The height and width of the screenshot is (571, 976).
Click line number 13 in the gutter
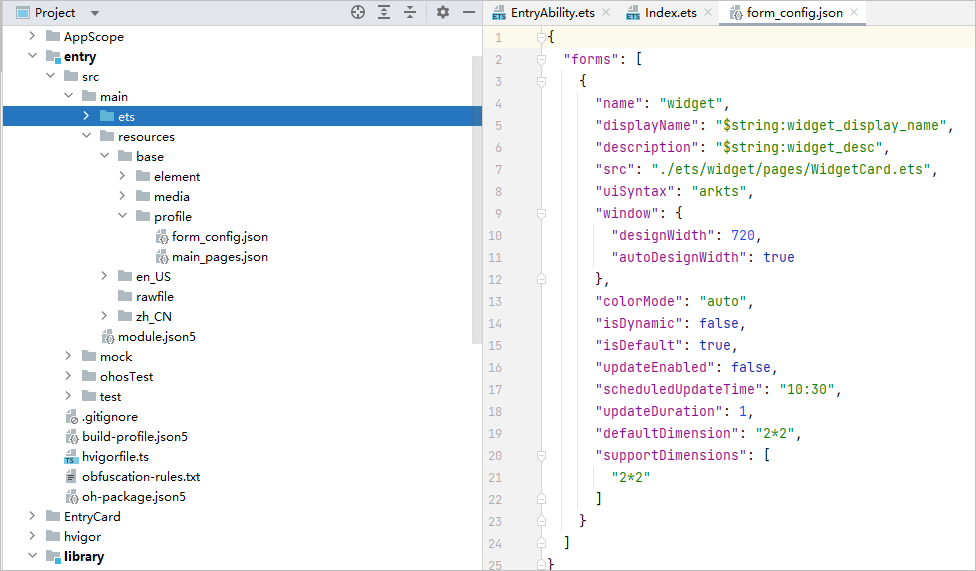(495, 301)
